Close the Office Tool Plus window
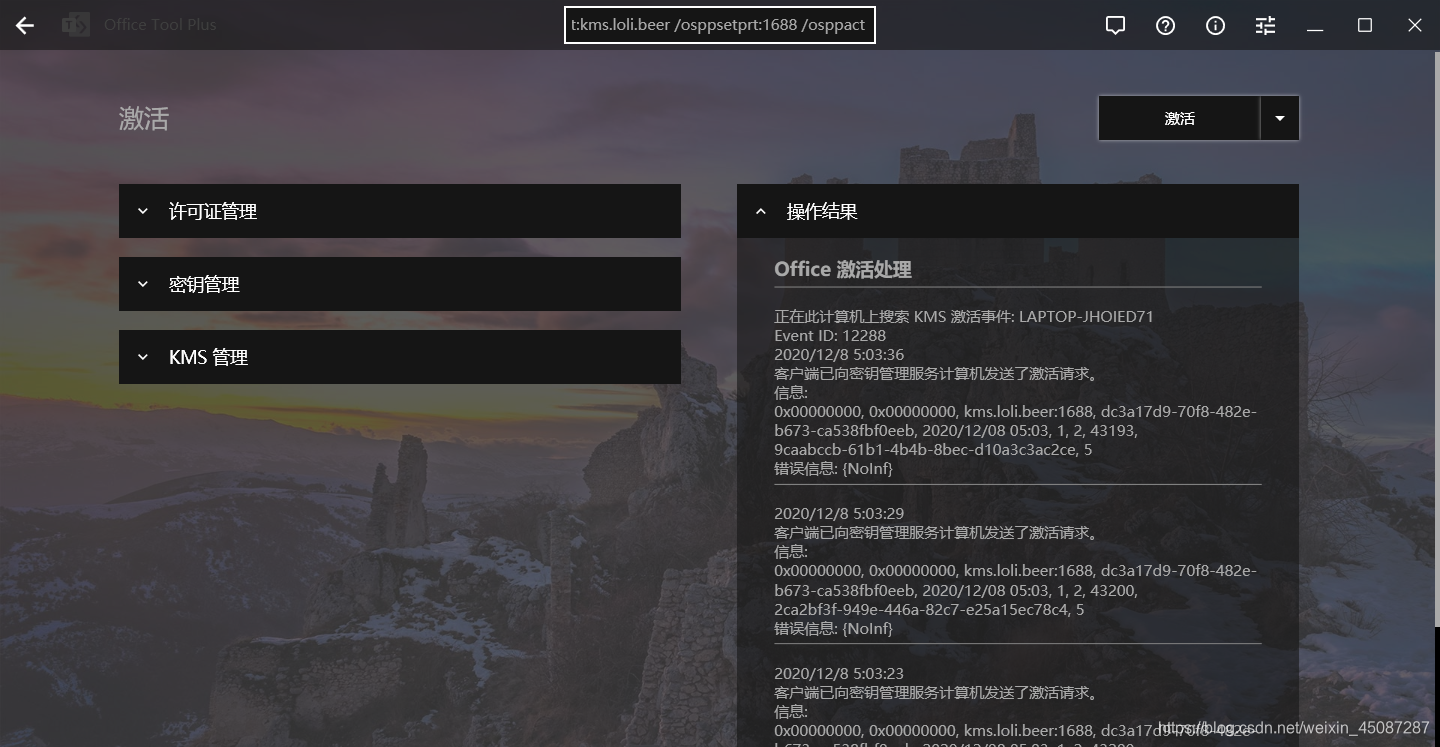This screenshot has width=1440, height=747. click(x=1415, y=26)
